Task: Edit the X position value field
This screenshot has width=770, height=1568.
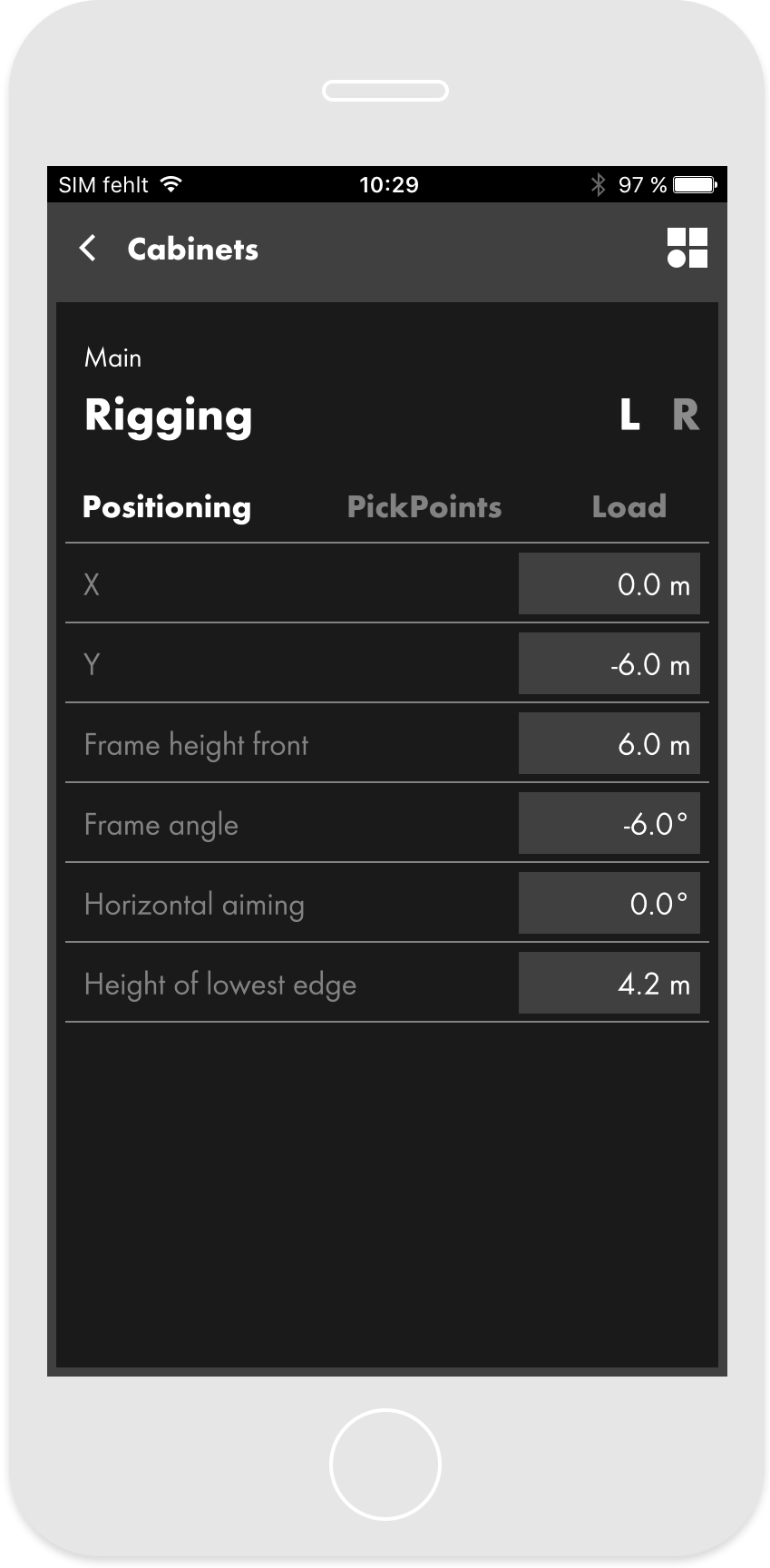Action: click(609, 584)
